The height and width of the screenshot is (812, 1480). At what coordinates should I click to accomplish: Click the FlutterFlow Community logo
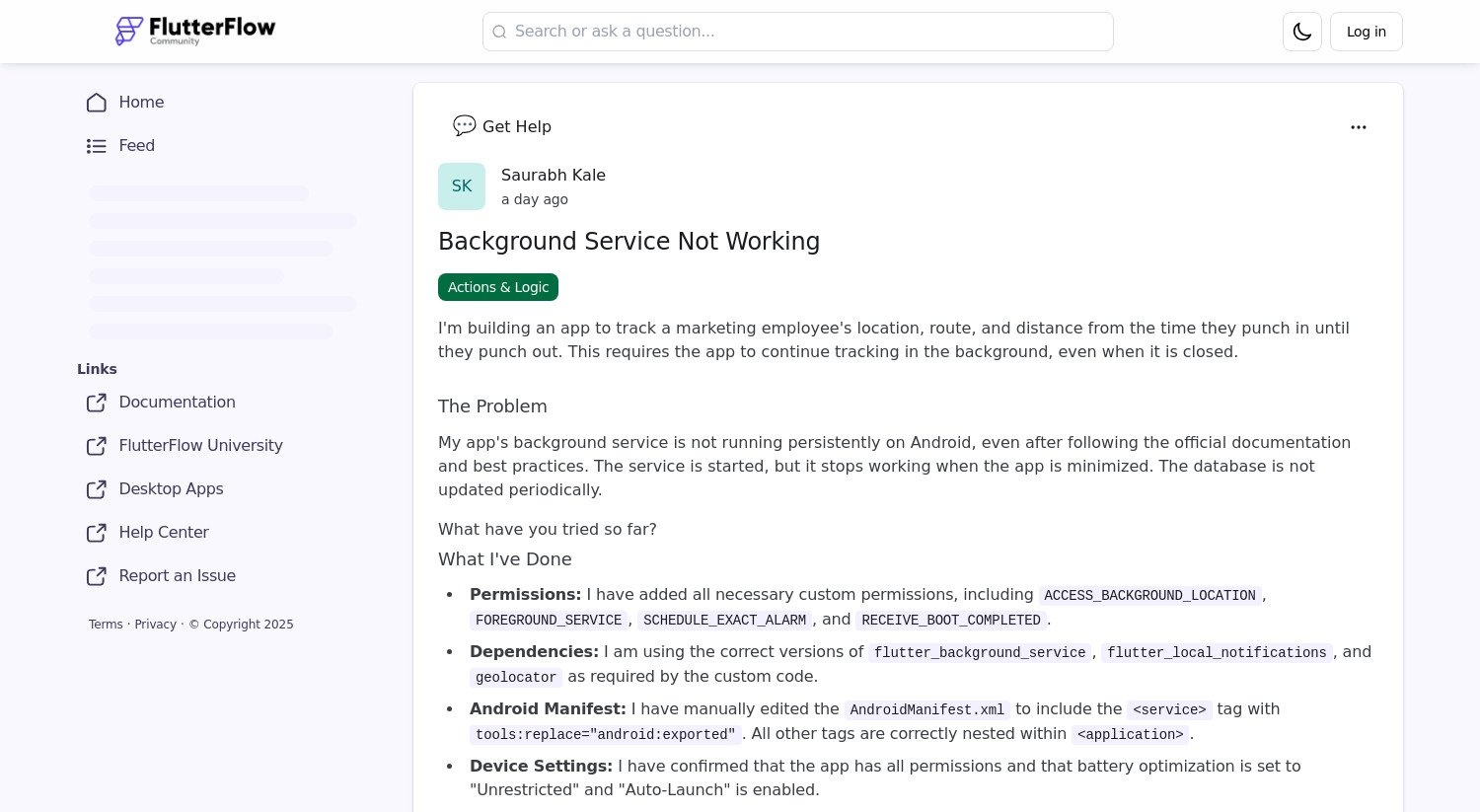click(194, 31)
